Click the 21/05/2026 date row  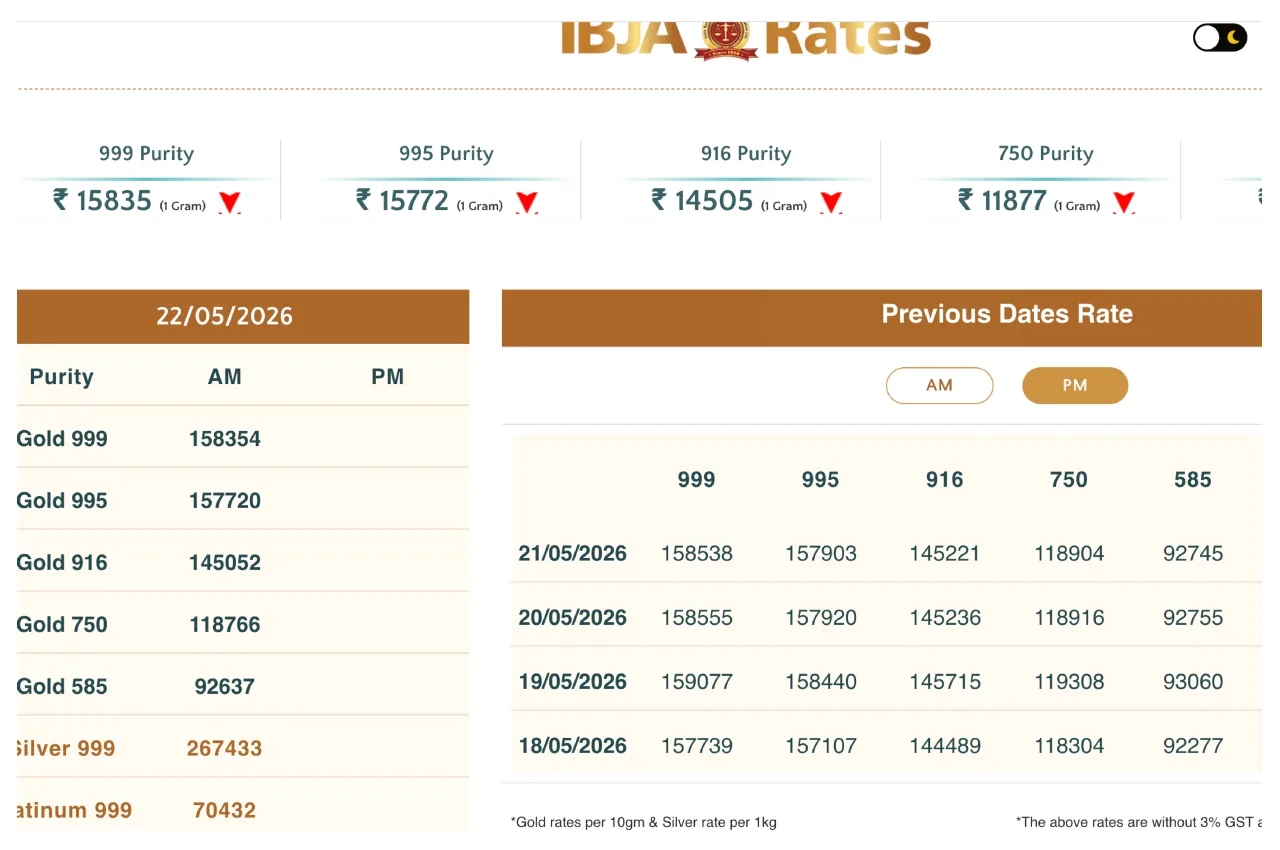pyautogui.click(x=572, y=554)
